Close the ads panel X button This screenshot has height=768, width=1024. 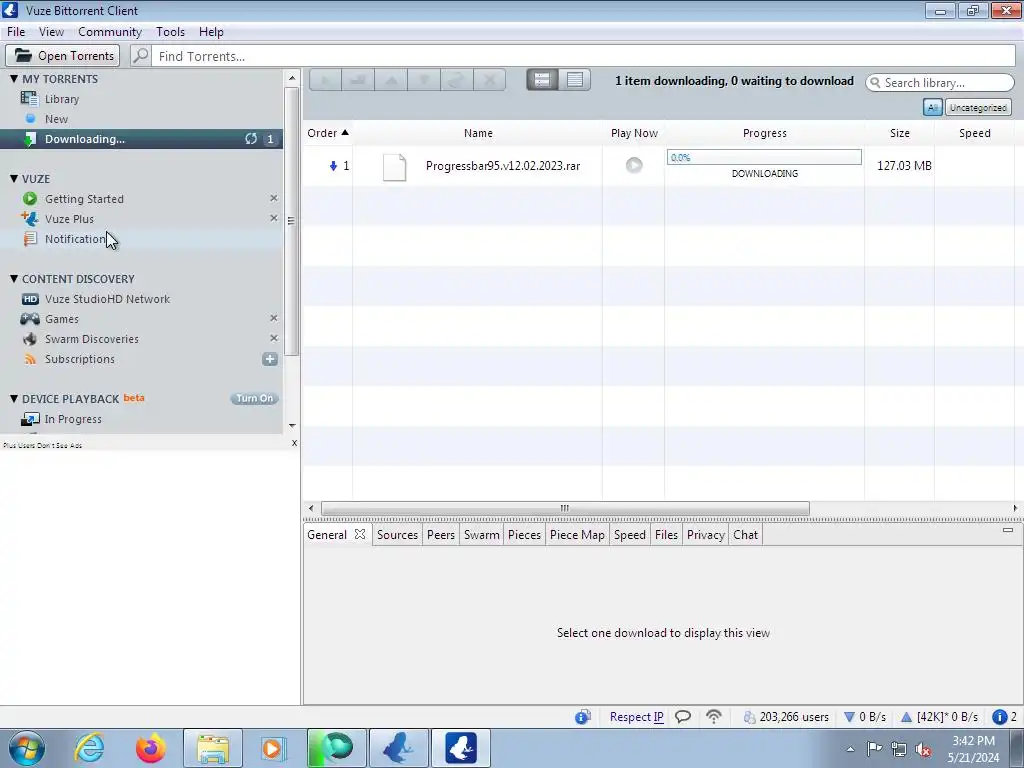click(294, 443)
